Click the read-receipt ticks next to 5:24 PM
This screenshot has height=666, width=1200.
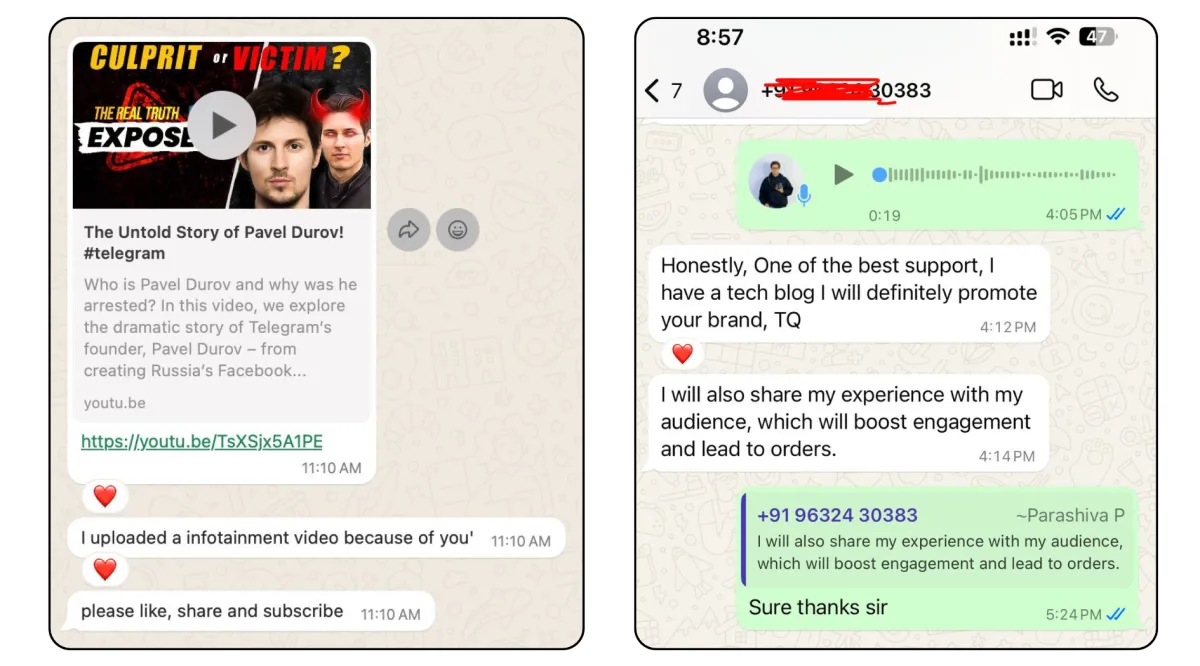1116,614
